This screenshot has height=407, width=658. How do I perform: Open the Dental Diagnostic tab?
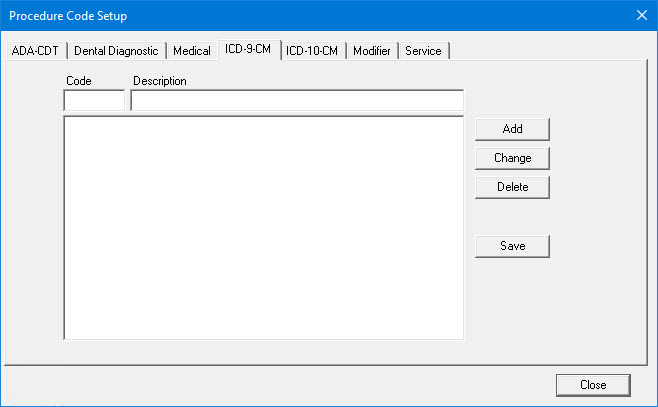(116, 51)
